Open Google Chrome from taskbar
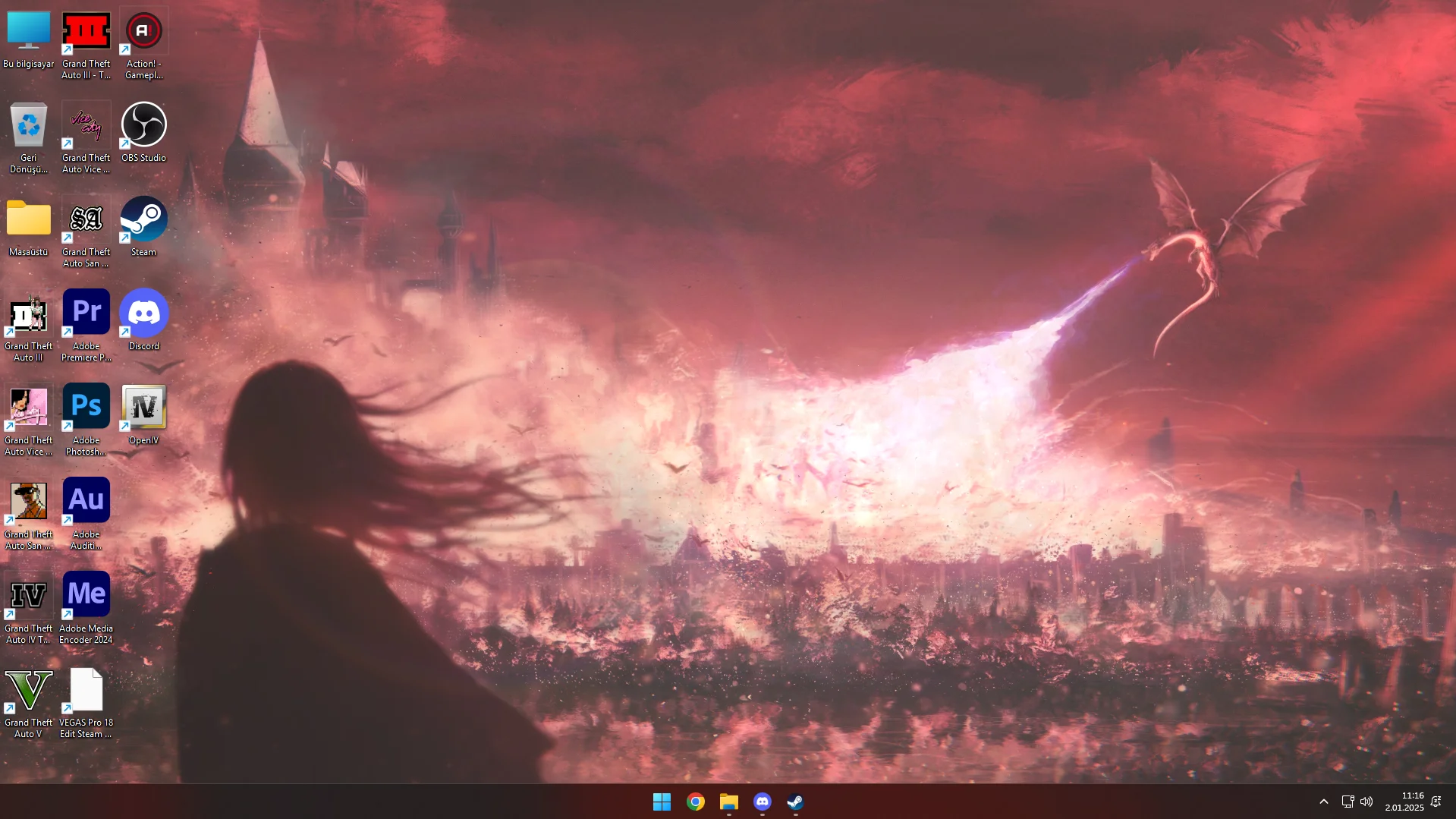1456x819 pixels. click(x=695, y=802)
